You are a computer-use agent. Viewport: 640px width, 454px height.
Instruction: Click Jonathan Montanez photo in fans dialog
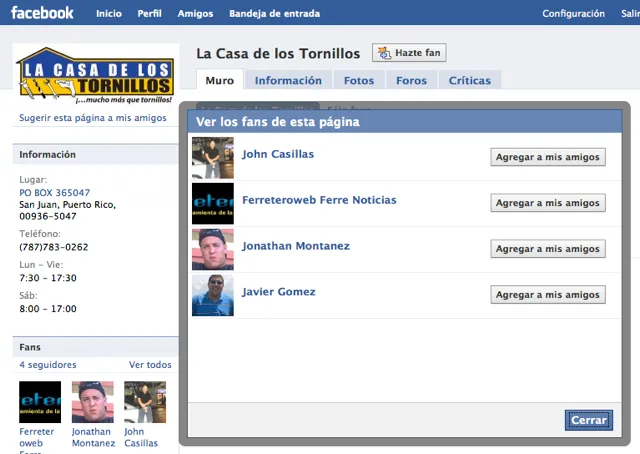[213, 249]
